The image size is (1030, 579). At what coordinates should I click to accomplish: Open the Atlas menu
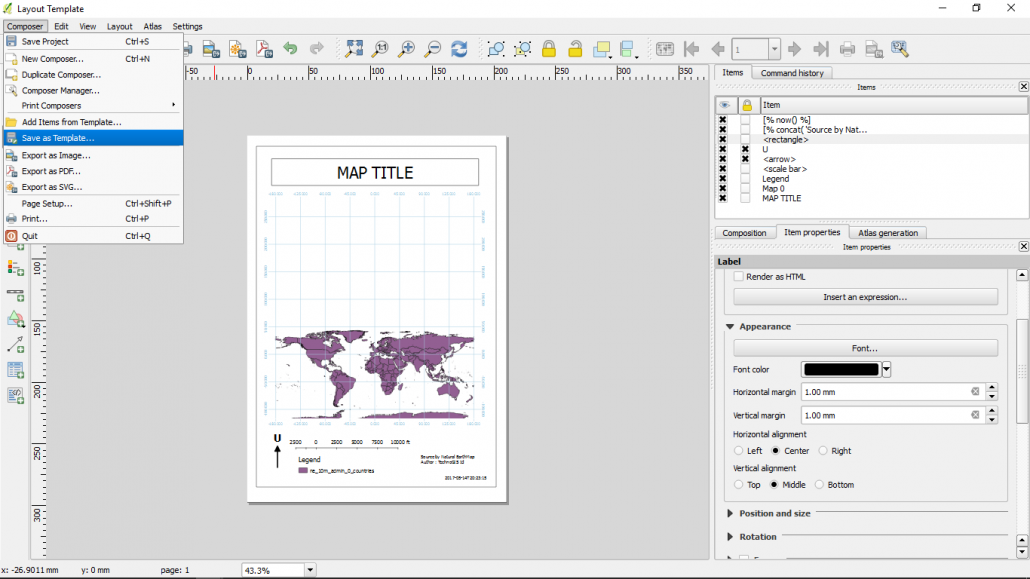tap(152, 26)
